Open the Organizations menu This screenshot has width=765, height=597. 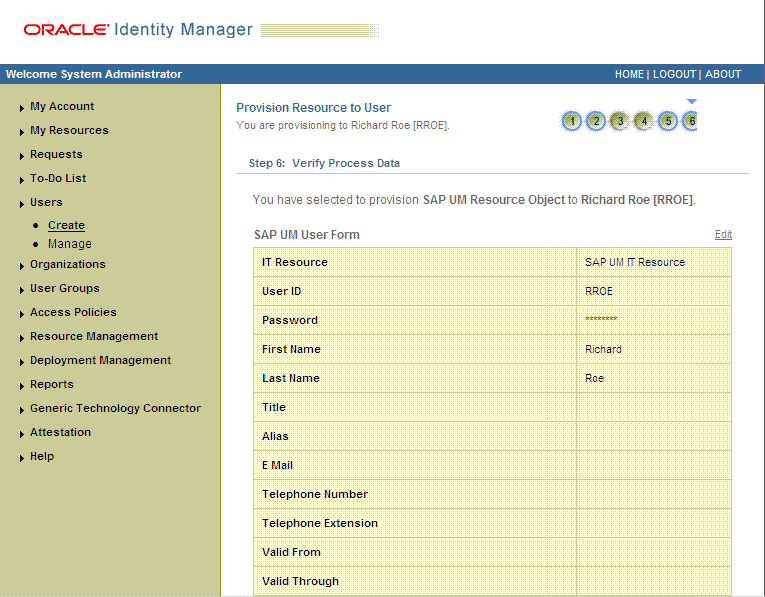[x=68, y=264]
